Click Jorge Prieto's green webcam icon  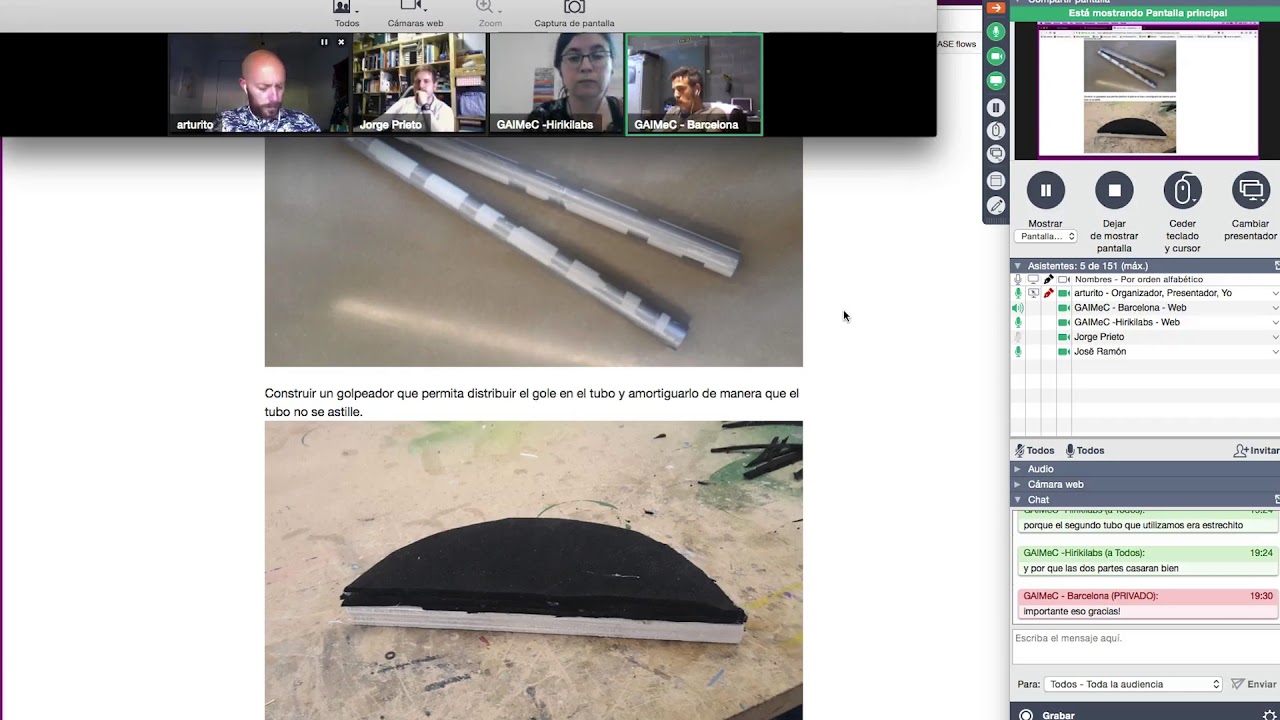click(x=1064, y=337)
